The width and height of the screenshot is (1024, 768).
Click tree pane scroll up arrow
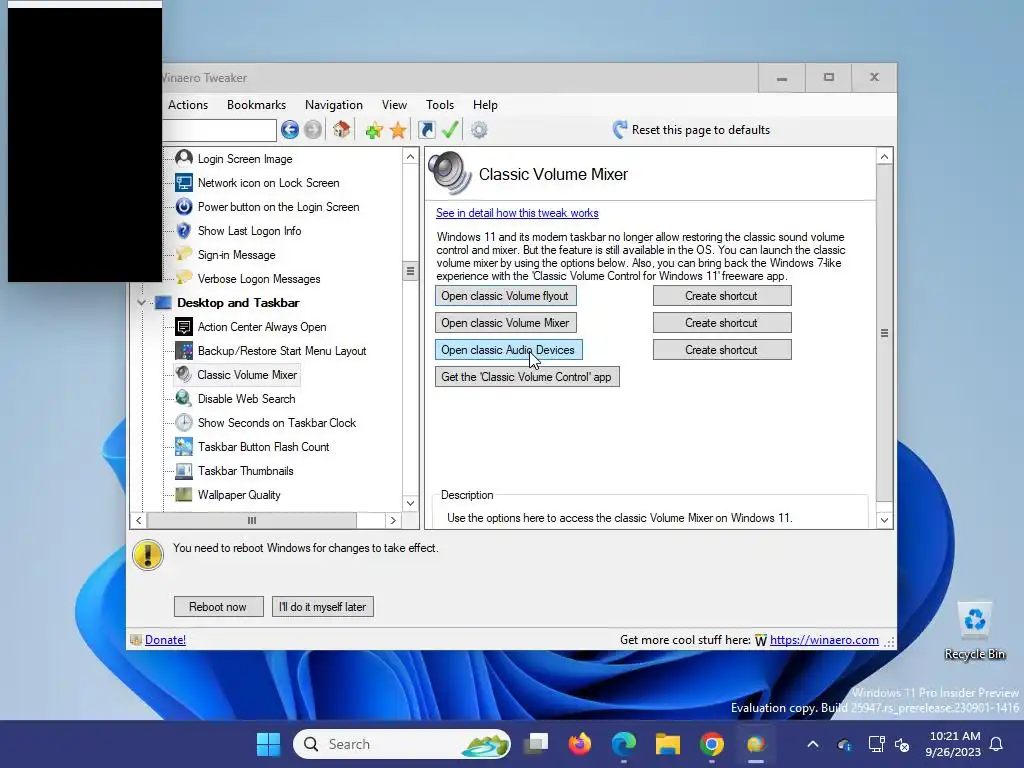pos(410,157)
